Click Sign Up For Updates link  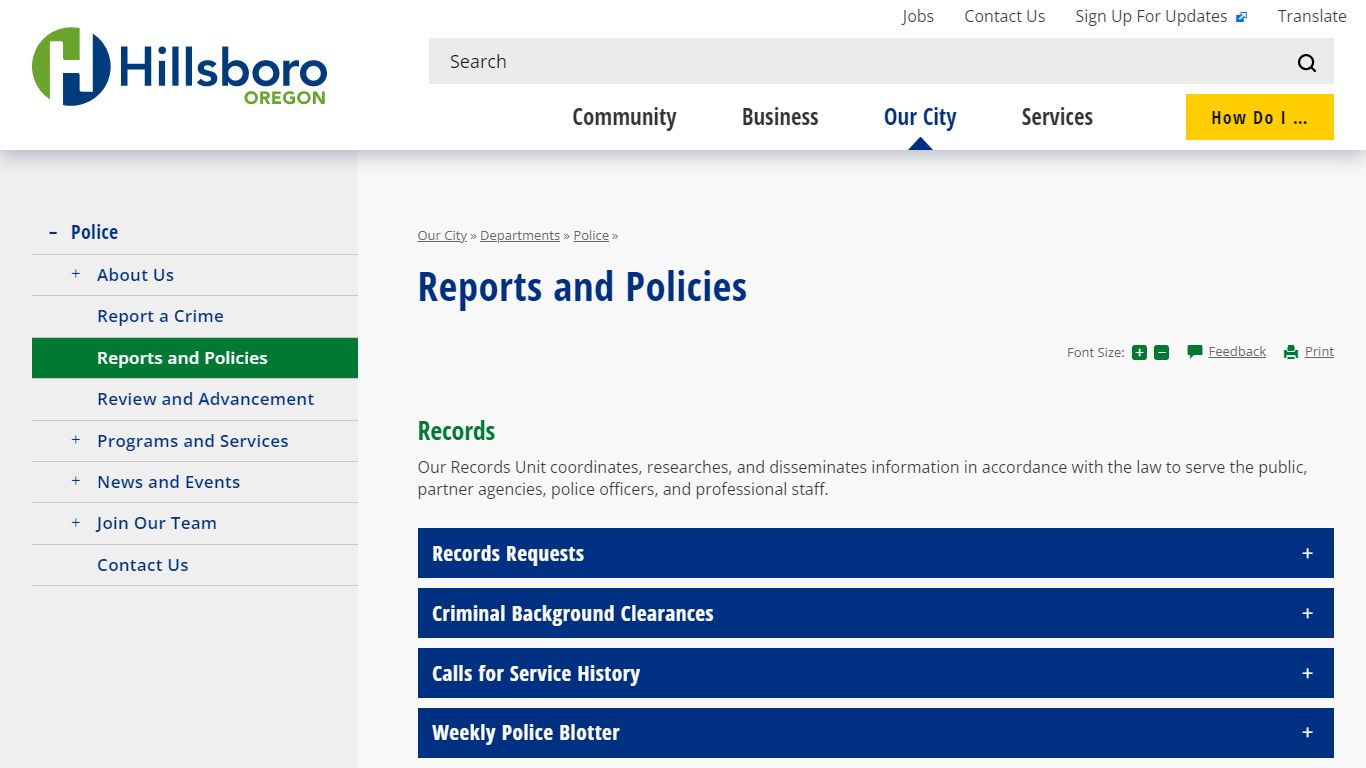click(1151, 16)
